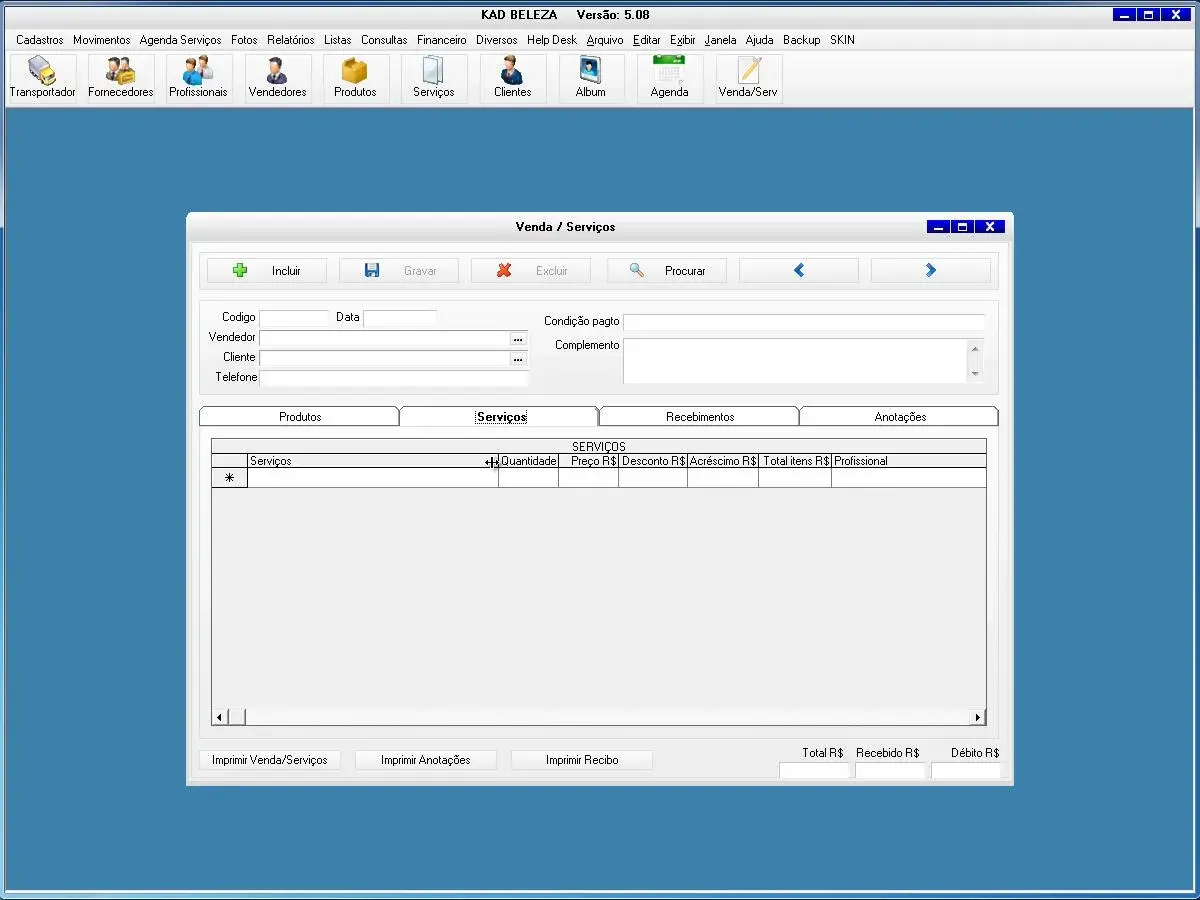
Task: Open the Profissionais toolbar icon
Action: pos(198,78)
